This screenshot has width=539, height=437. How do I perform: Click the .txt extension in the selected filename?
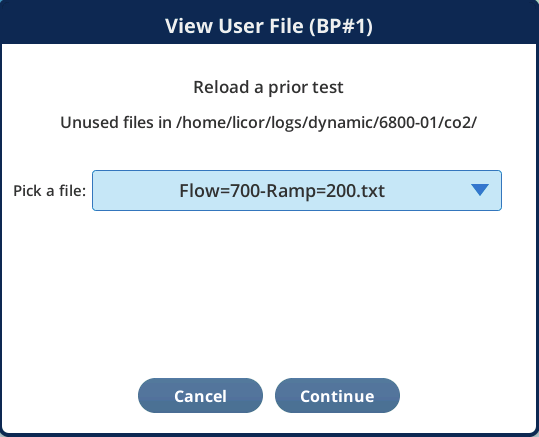pos(371,191)
